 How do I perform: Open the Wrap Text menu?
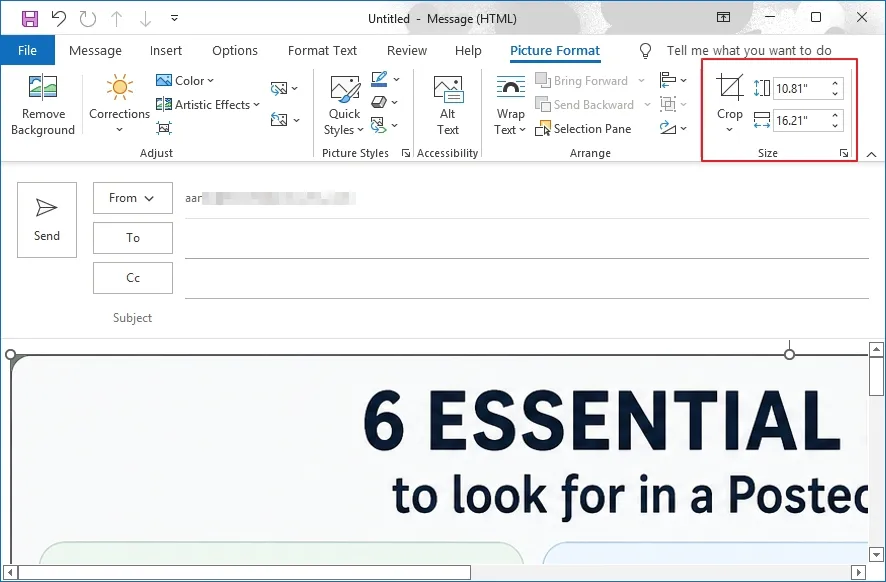pyautogui.click(x=510, y=105)
